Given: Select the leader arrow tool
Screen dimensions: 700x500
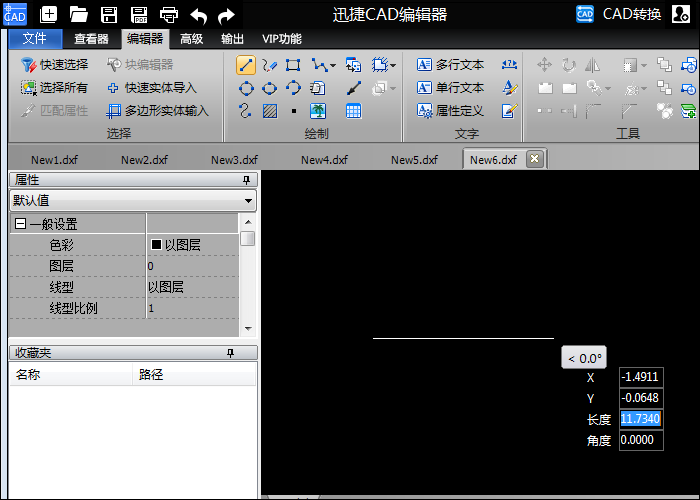Looking at the screenshot, I should [x=353, y=88].
